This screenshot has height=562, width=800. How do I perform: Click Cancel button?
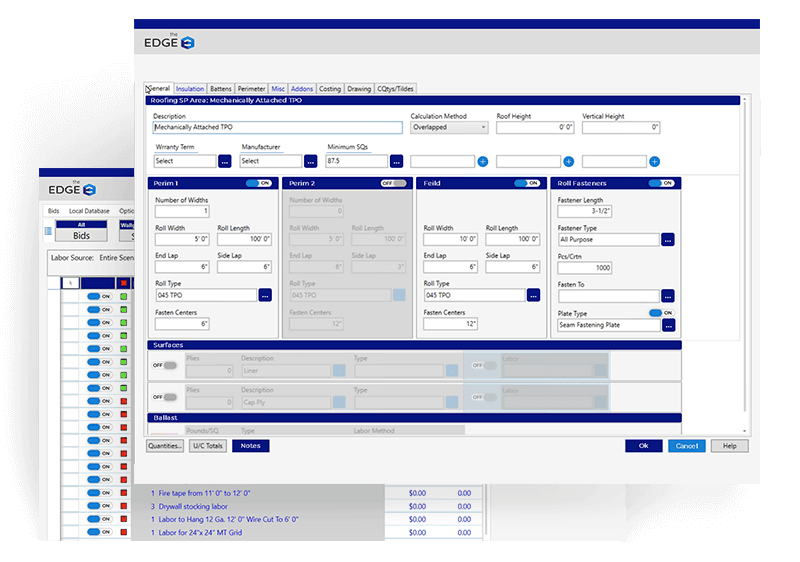point(687,446)
